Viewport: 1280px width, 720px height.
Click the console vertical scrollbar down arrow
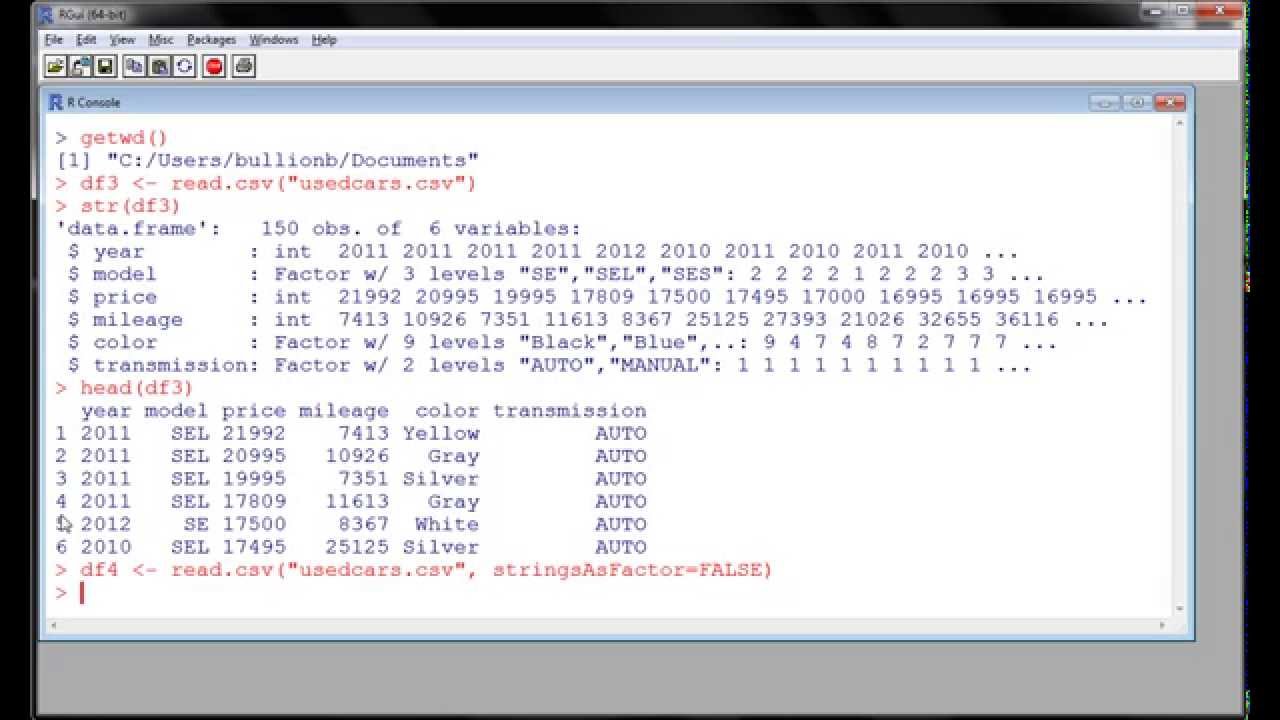click(1180, 608)
